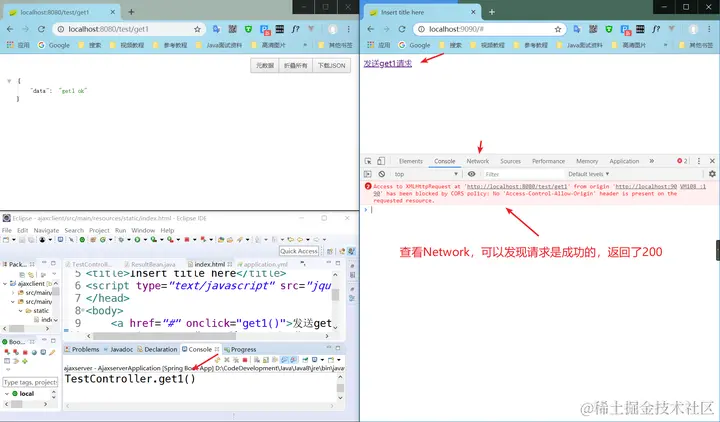Terminate the console process red square
The width and height of the screenshot is (720, 422).
[245, 360]
